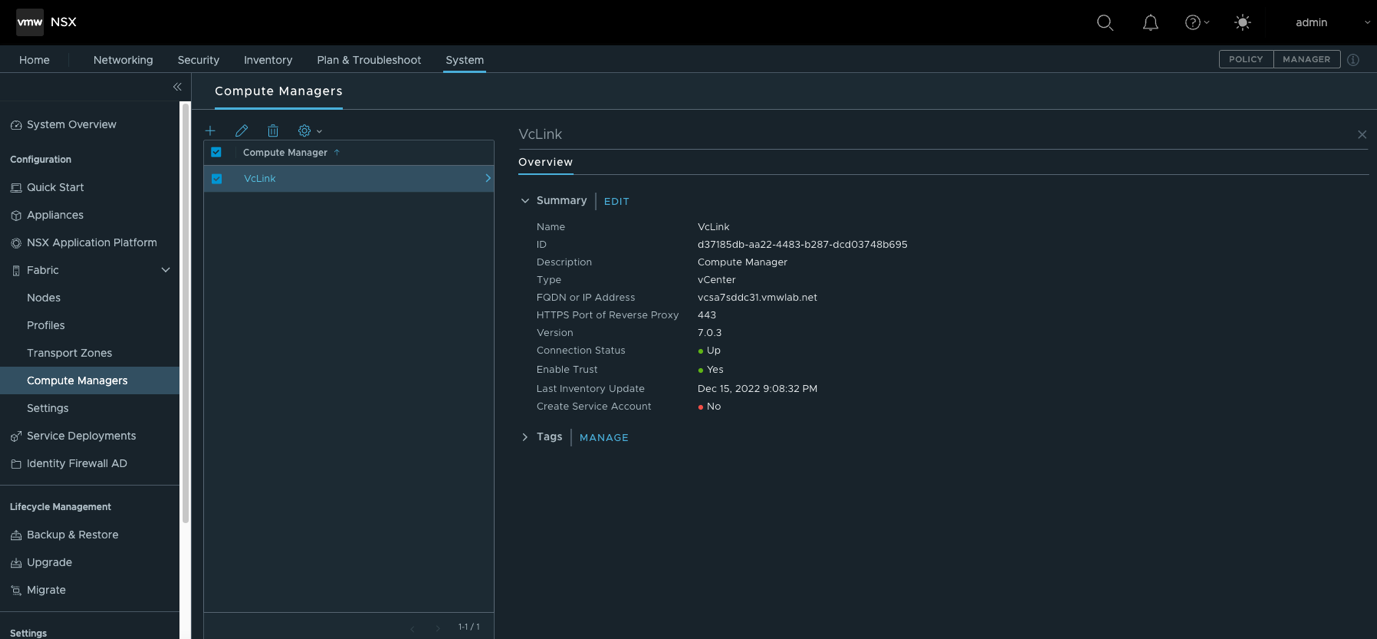Click the Version 7.0.3 value
Image resolution: width=1377 pixels, height=639 pixels.
[x=709, y=333]
